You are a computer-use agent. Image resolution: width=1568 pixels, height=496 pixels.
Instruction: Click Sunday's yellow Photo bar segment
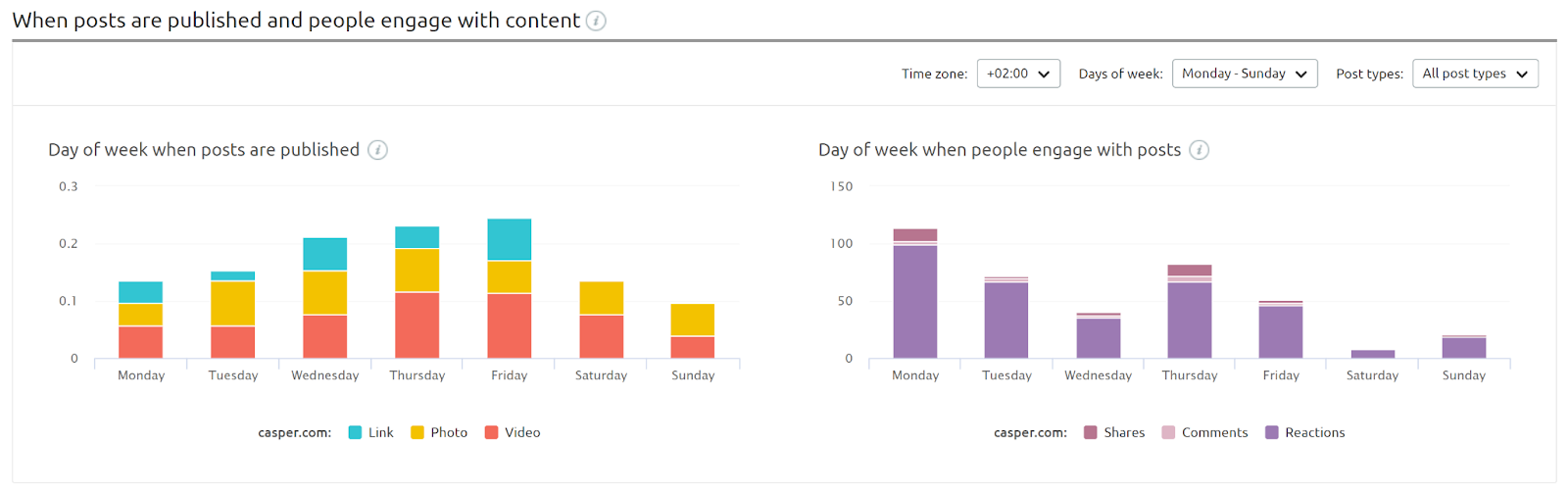pyautogui.click(x=693, y=320)
